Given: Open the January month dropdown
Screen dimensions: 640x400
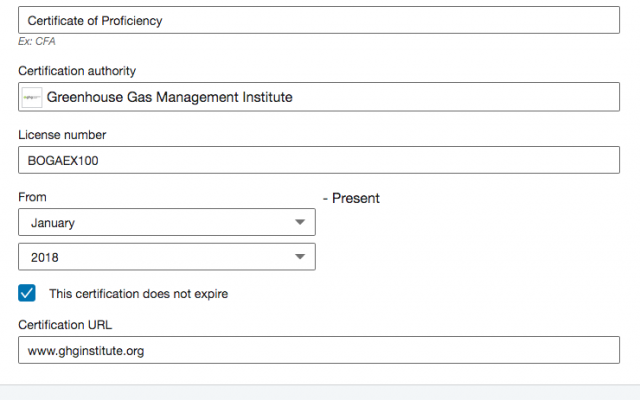Looking at the screenshot, I should [x=167, y=222].
